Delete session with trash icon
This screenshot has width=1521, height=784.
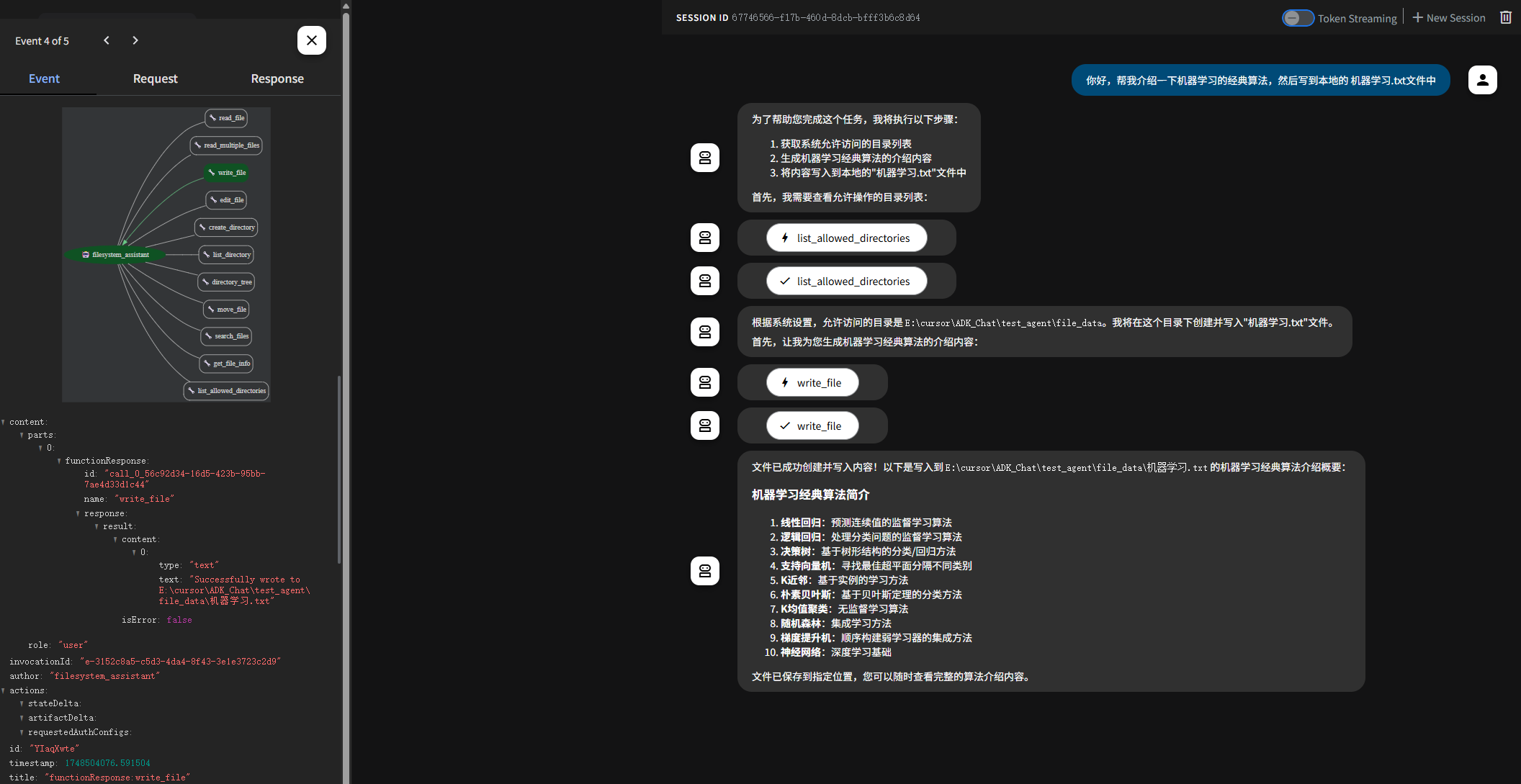coord(1506,18)
